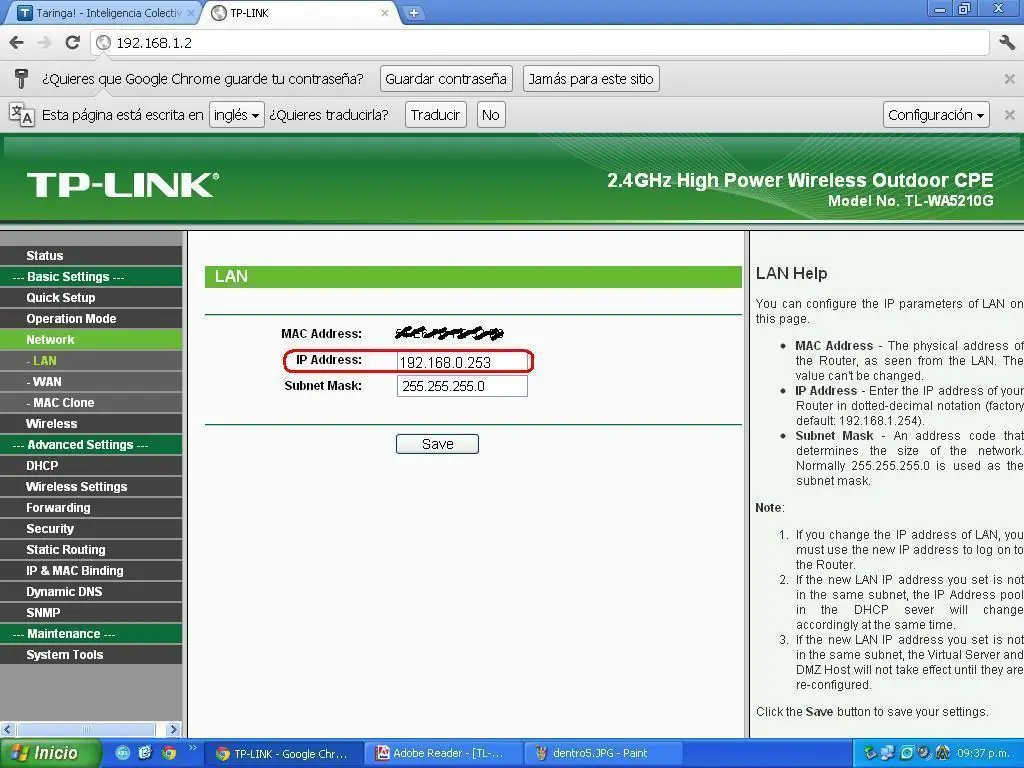Go back with the browser back arrow
Viewport: 1024px width, 768px height.
[x=17, y=43]
